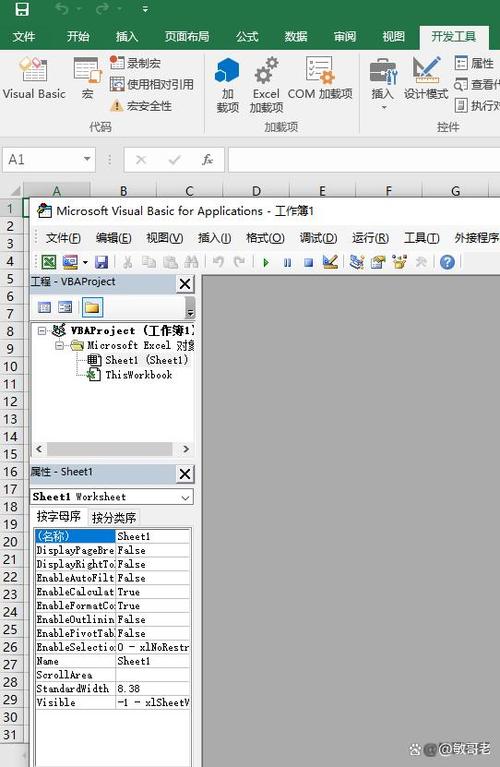The image size is (500, 767).
Task: Open the VBA 插入(I) menu
Action: pyautogui.click(x=214, y=238)
